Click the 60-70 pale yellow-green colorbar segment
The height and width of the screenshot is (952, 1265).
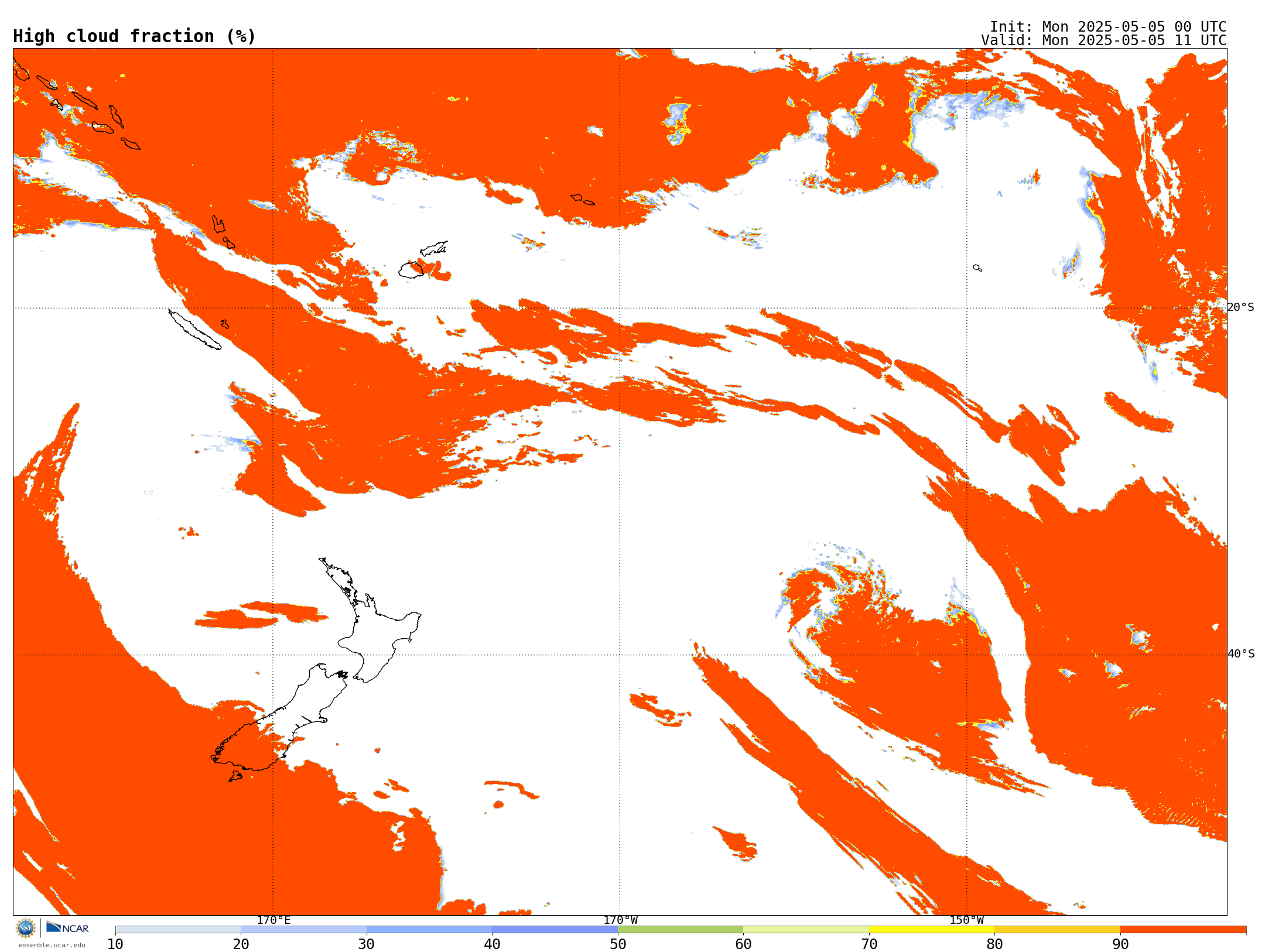806,929
